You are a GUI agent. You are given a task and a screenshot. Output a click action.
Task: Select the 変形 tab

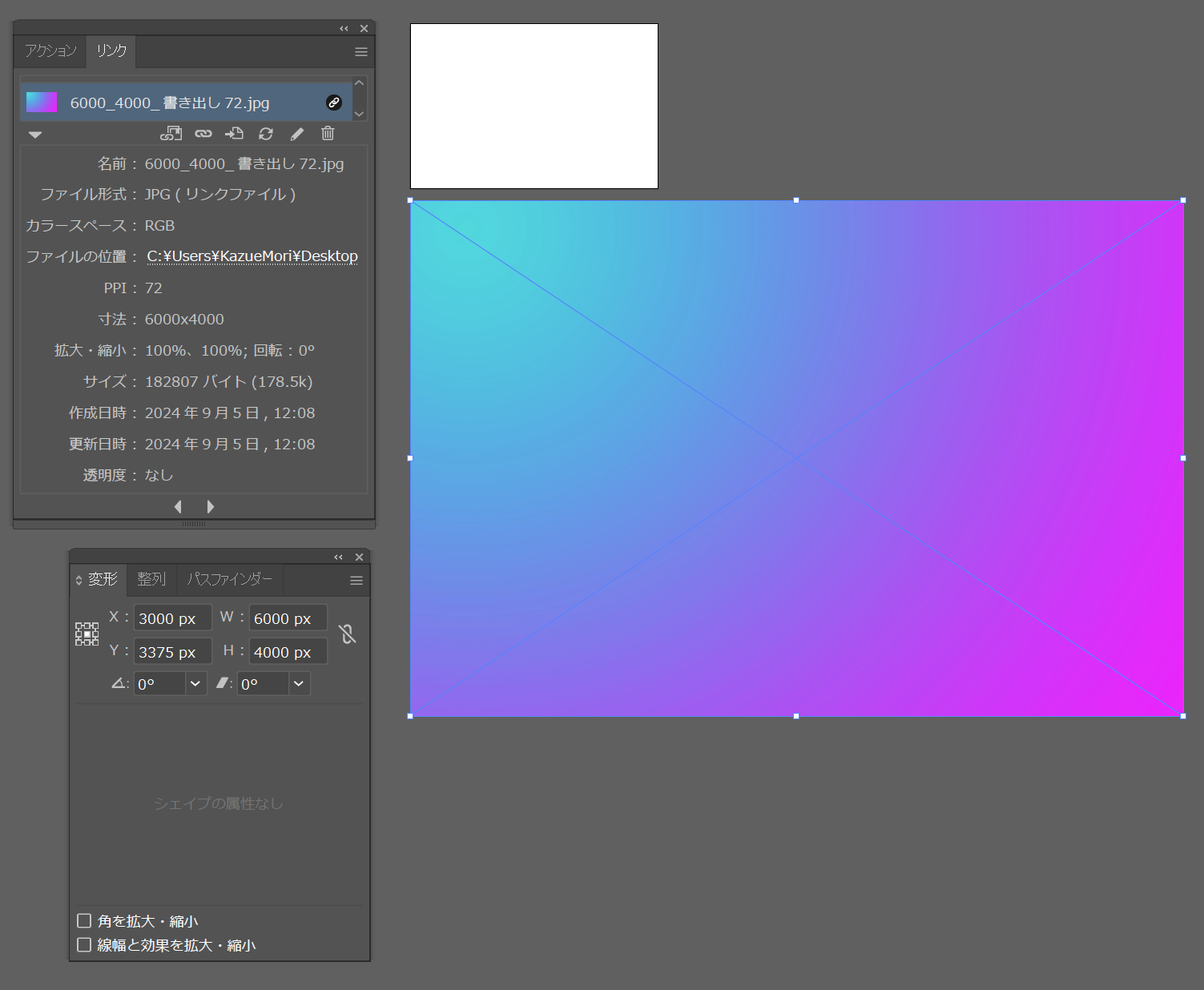(x=103, y=579)
